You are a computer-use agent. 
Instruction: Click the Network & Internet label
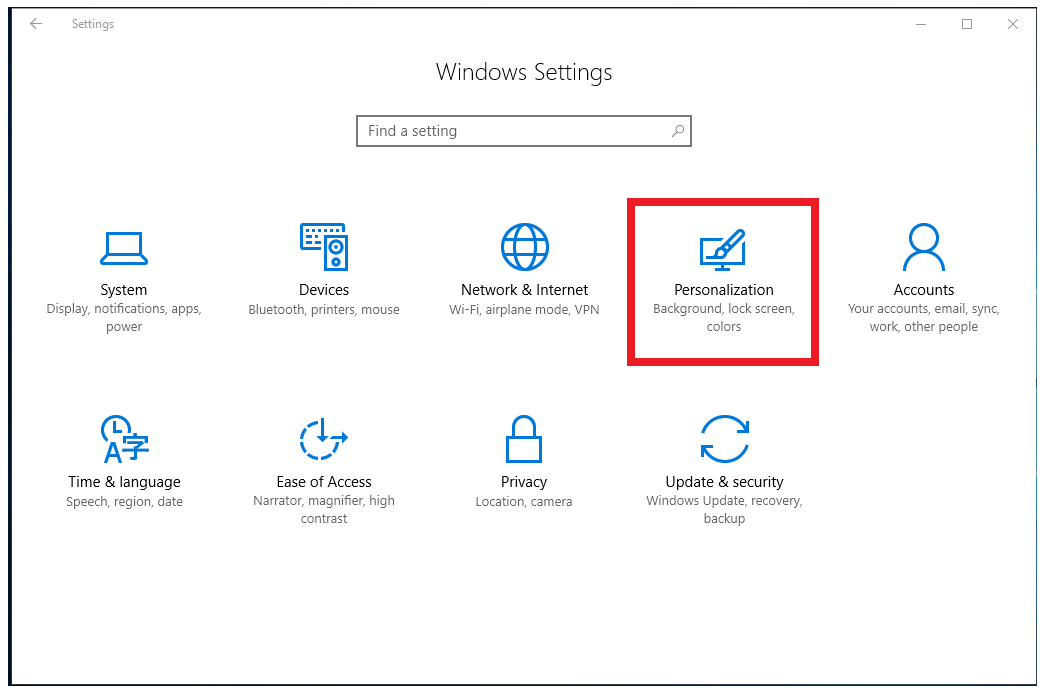524,290
